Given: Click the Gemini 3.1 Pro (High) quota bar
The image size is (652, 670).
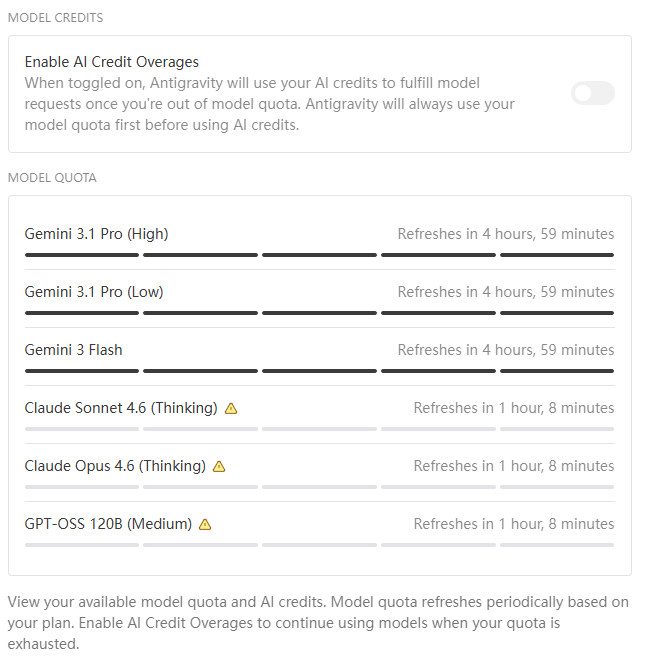Looking at the screenshot, I should pyautogui.click(x=320, y=255).
